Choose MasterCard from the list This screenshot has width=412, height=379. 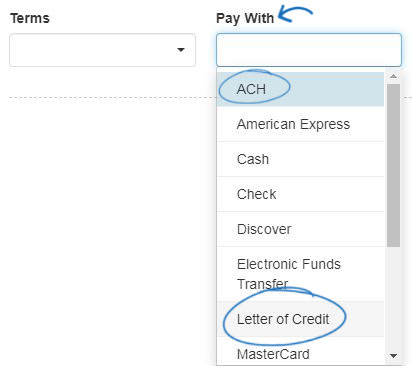tap(300, 353)
